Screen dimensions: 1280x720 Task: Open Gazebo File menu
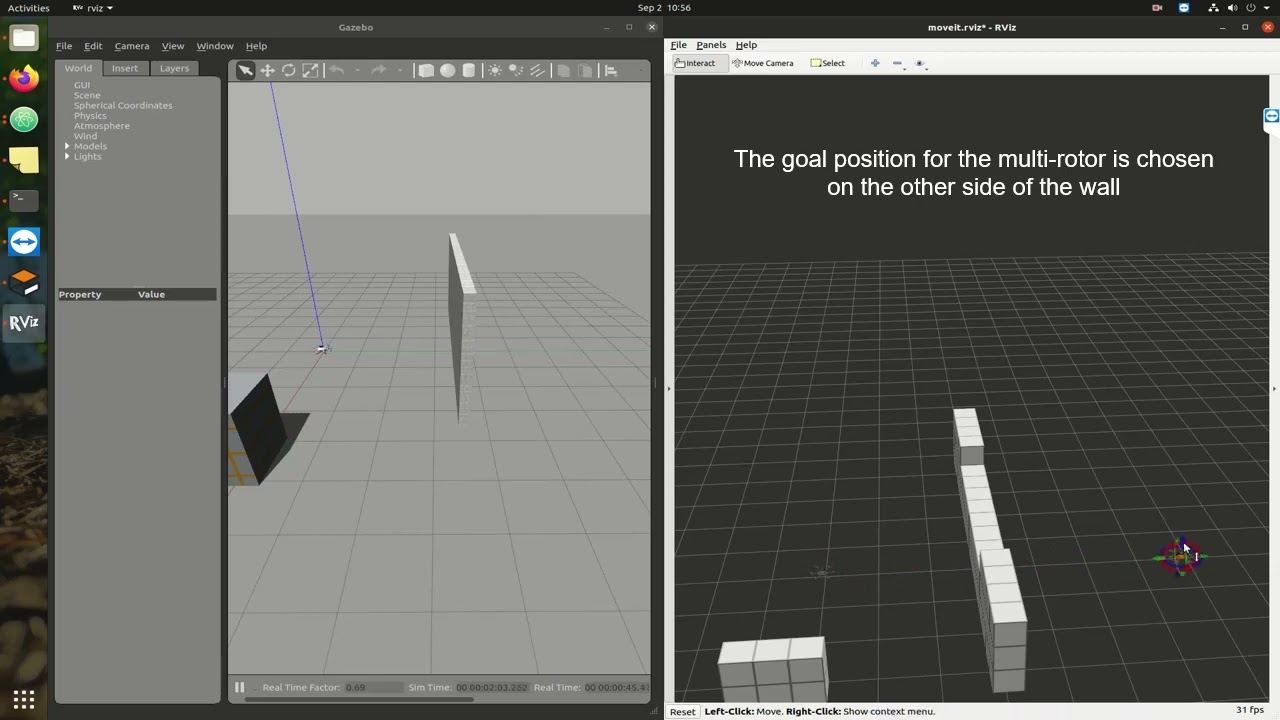(x=64, y=46)
